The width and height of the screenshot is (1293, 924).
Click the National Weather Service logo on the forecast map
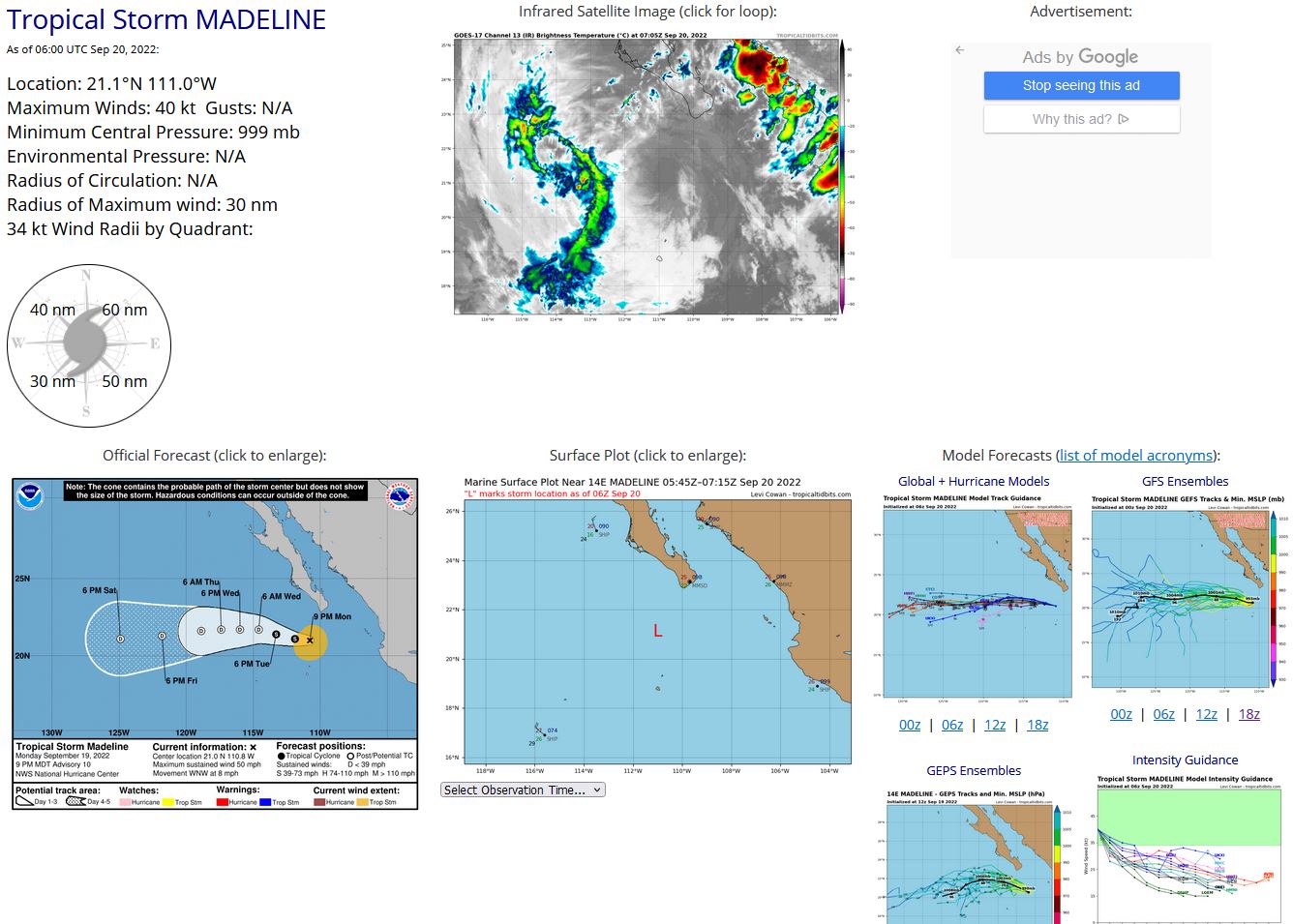click(399, 497)
